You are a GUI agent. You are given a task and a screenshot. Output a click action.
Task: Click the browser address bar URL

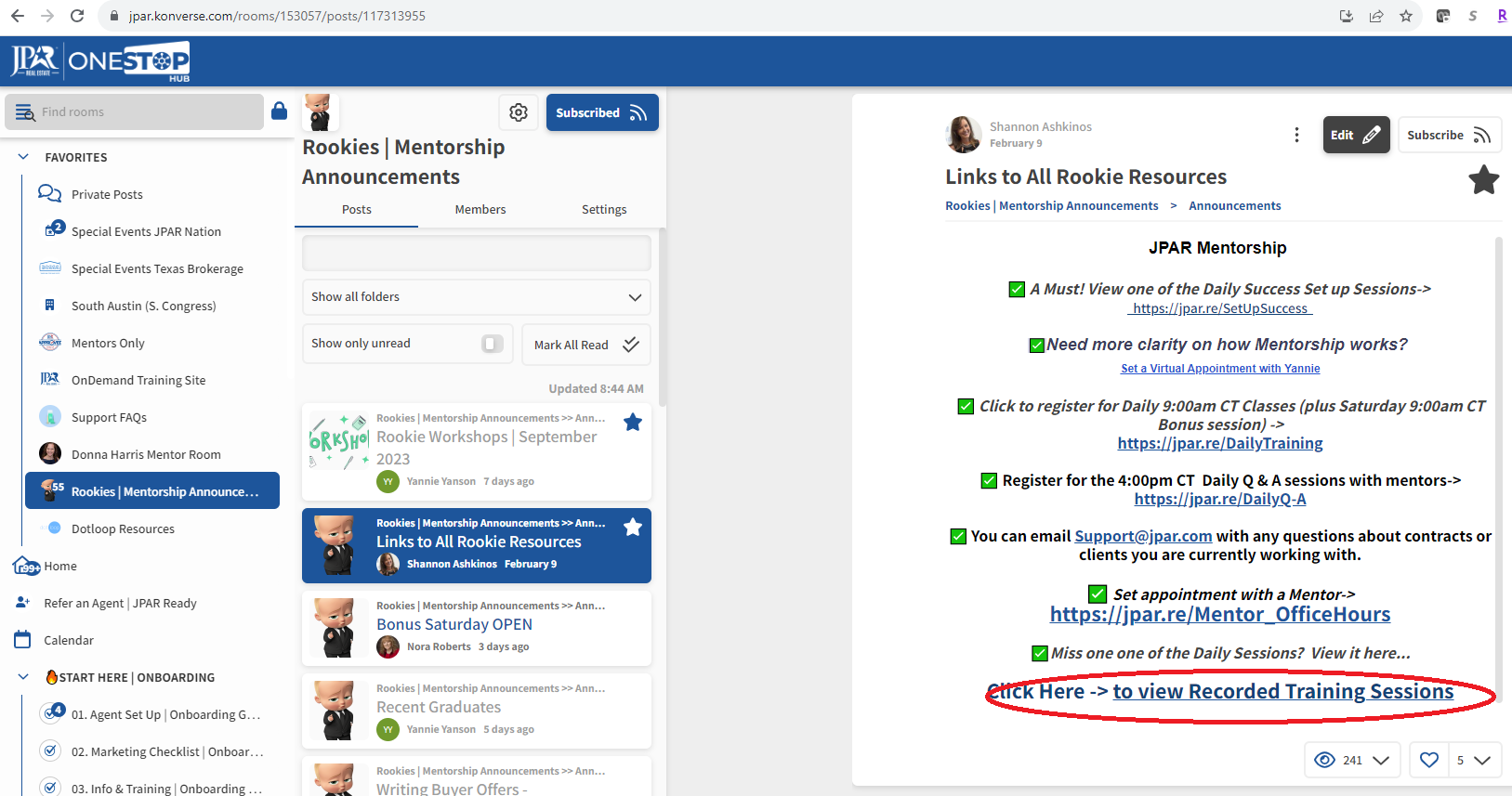tap(277, 16)
